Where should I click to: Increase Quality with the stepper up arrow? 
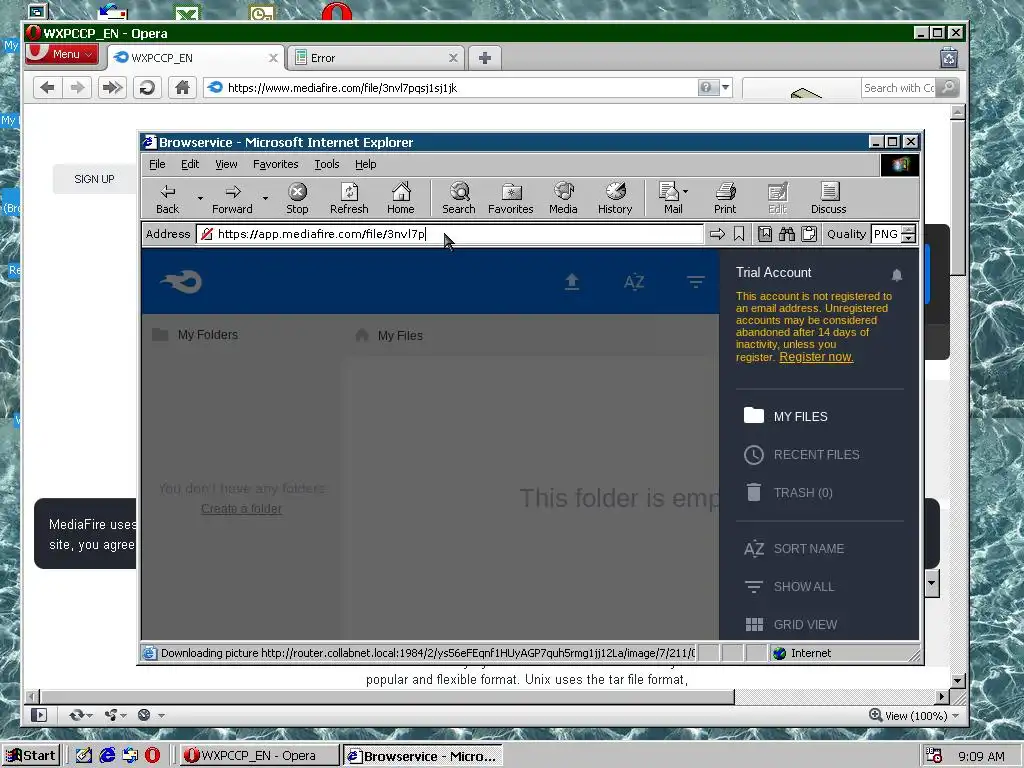coord(908,229)
